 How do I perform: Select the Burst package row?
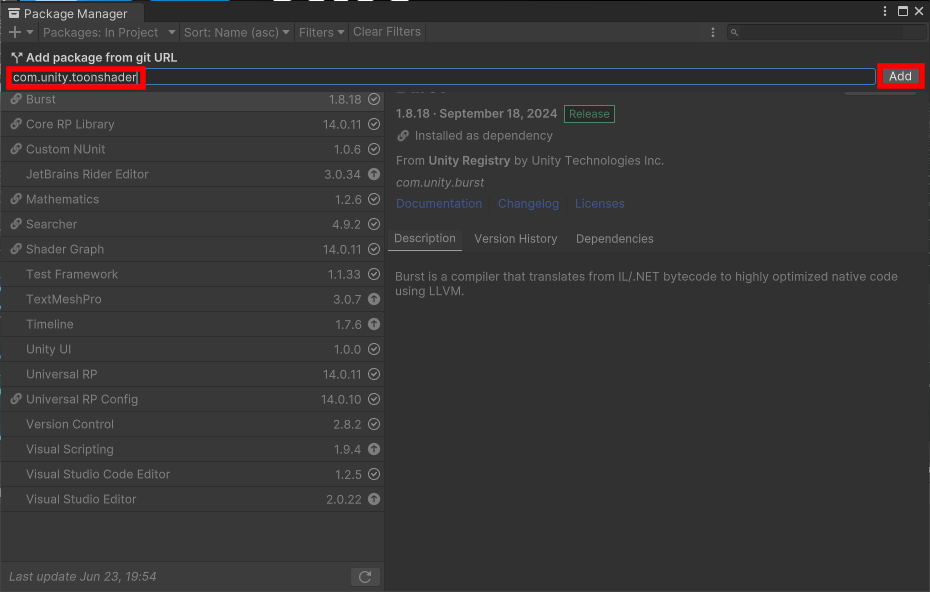(192, 99)
